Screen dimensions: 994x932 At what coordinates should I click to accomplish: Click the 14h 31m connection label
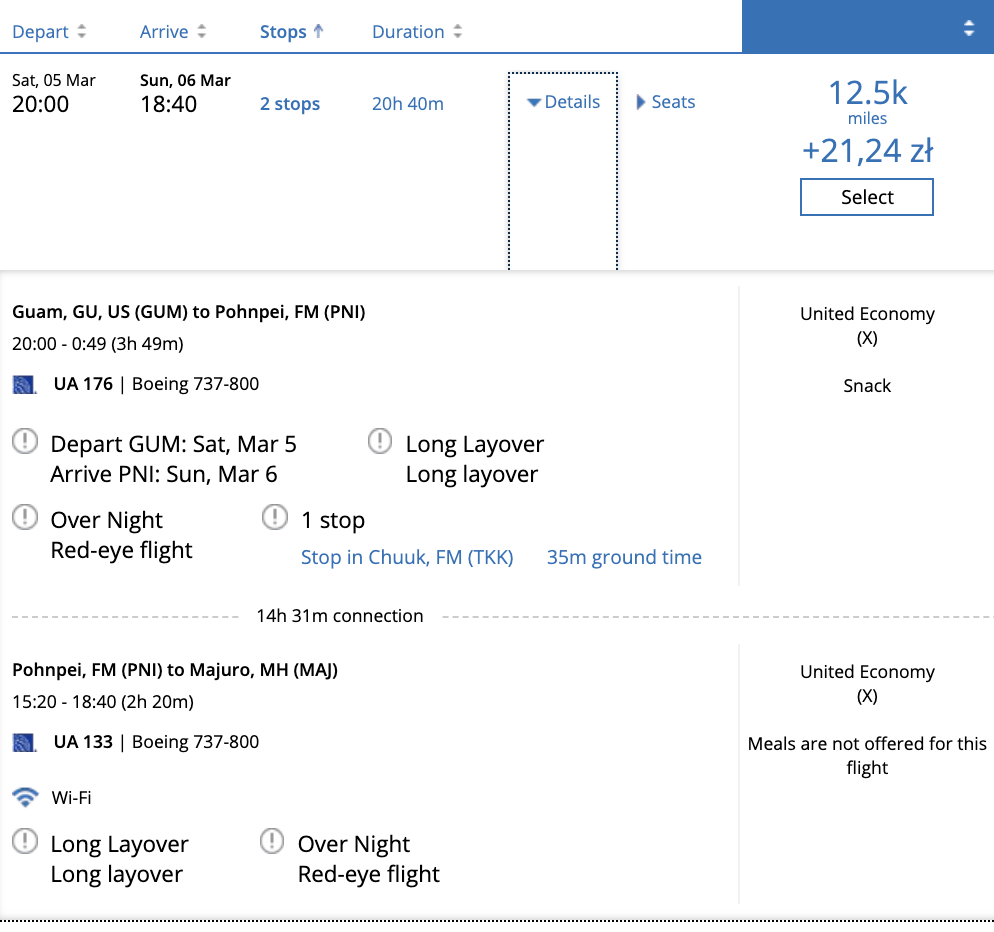click(340, 616)
